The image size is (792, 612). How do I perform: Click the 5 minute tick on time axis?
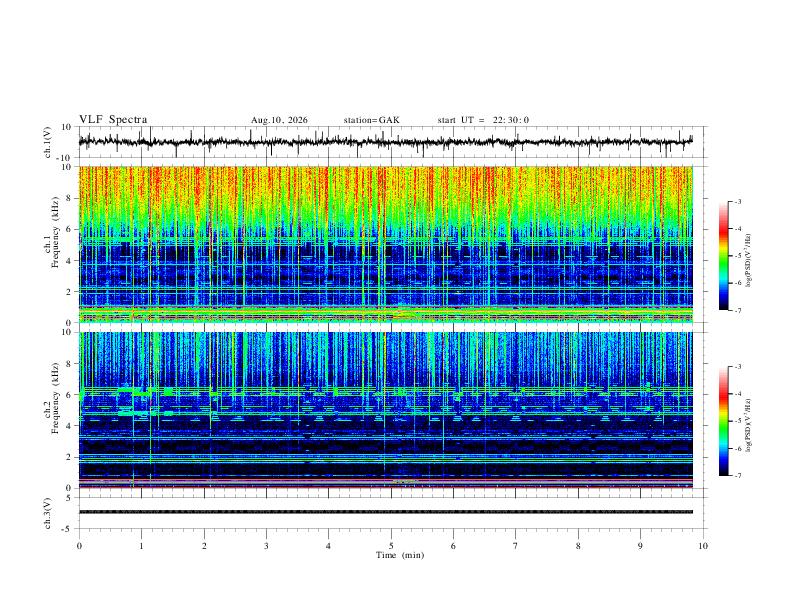pyautogui.click(x=391, y=546)
